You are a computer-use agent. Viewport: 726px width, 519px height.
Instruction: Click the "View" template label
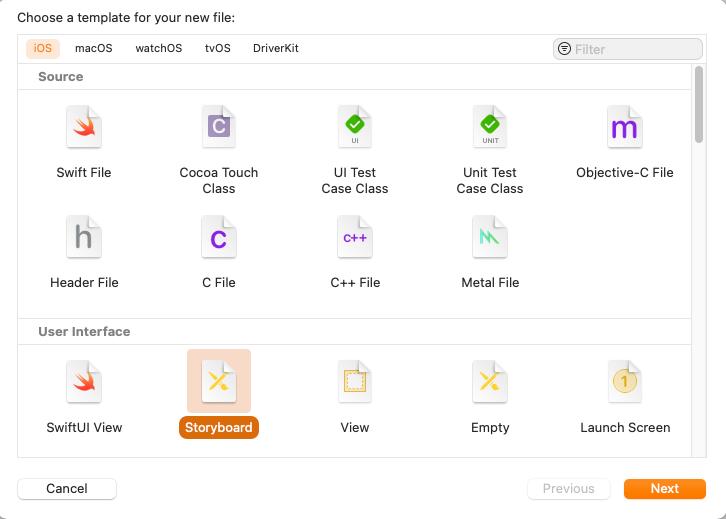355,427
